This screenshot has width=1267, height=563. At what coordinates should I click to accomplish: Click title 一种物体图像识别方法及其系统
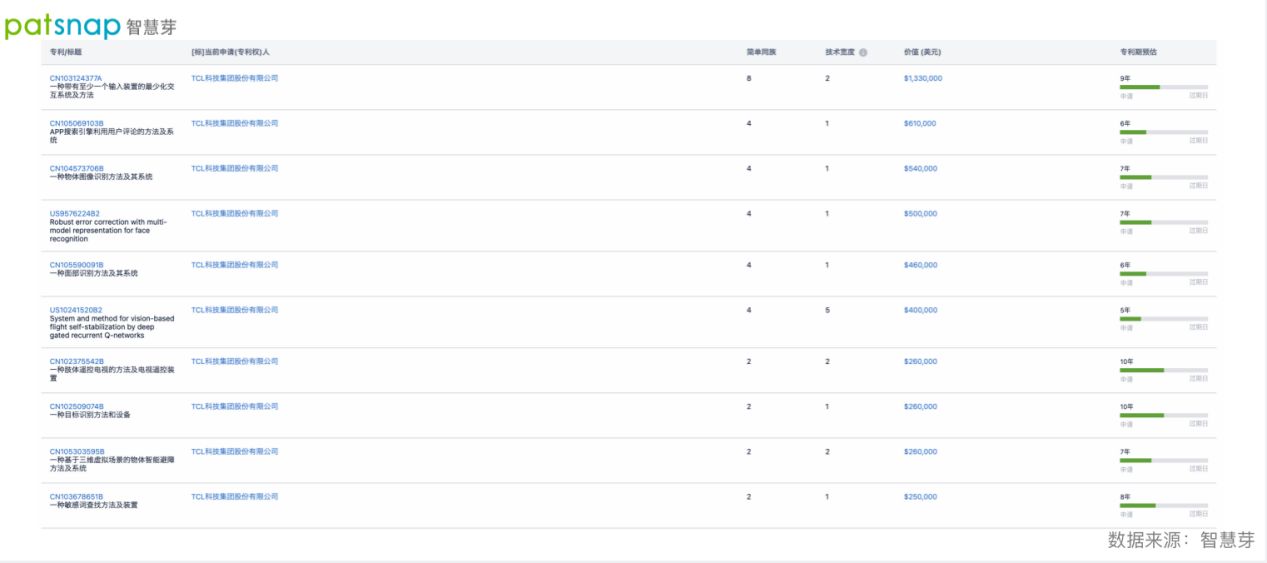tap(101, 177)
